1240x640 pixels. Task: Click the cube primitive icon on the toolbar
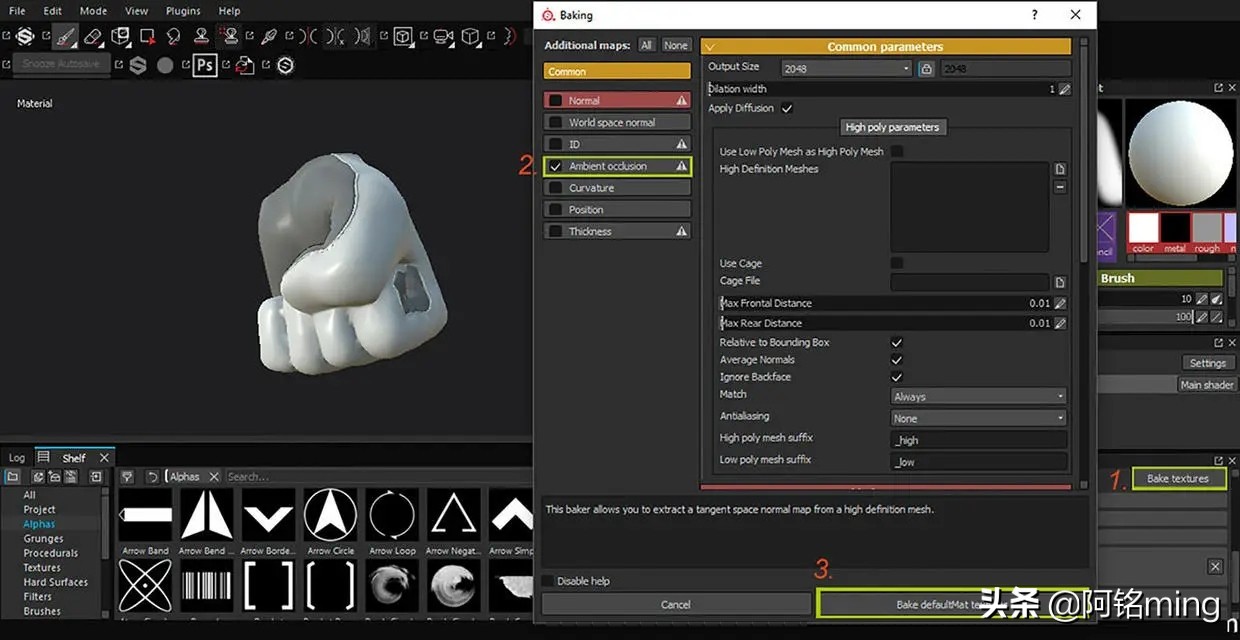tap(470, 36)
